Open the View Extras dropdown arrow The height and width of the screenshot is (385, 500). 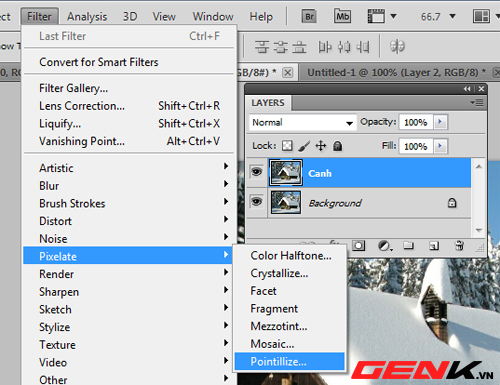tap(393, 16)
